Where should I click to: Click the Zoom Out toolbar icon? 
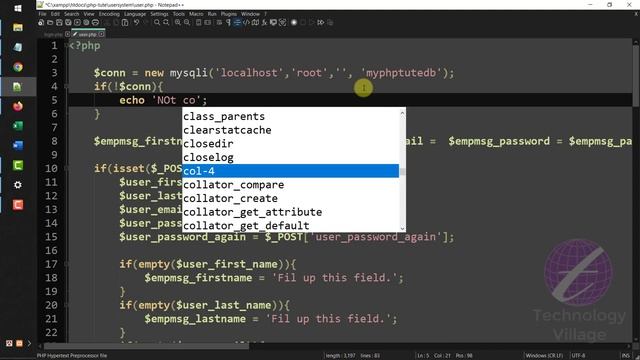[187, 22]
